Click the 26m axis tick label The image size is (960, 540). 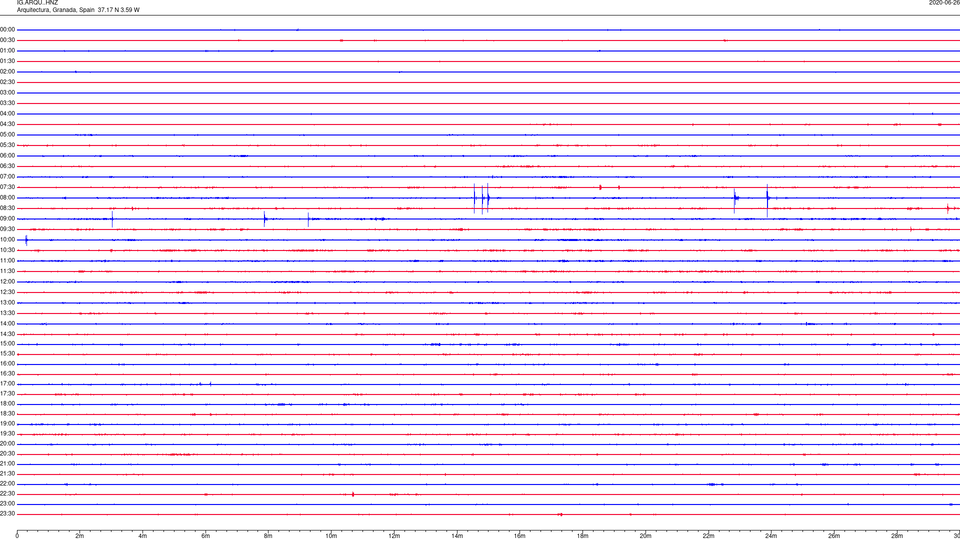pos(834,536)
